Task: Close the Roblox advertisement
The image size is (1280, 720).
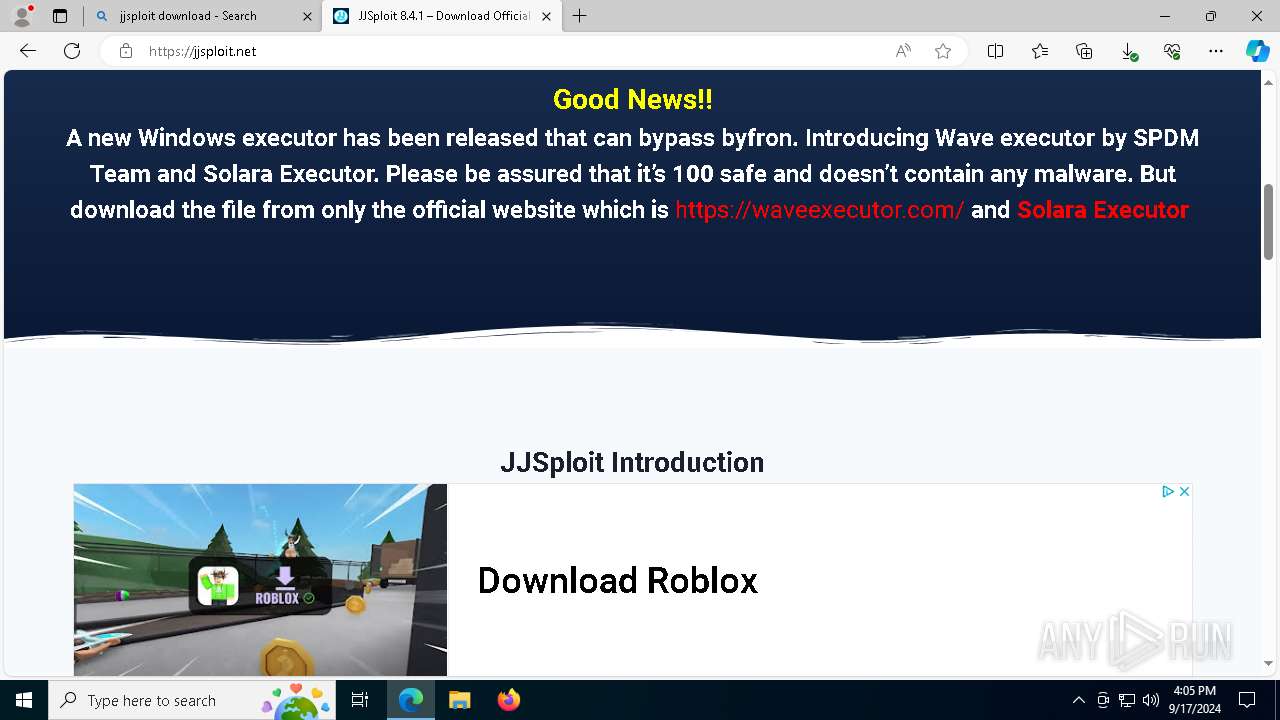Action: (x=1184, y=491)
